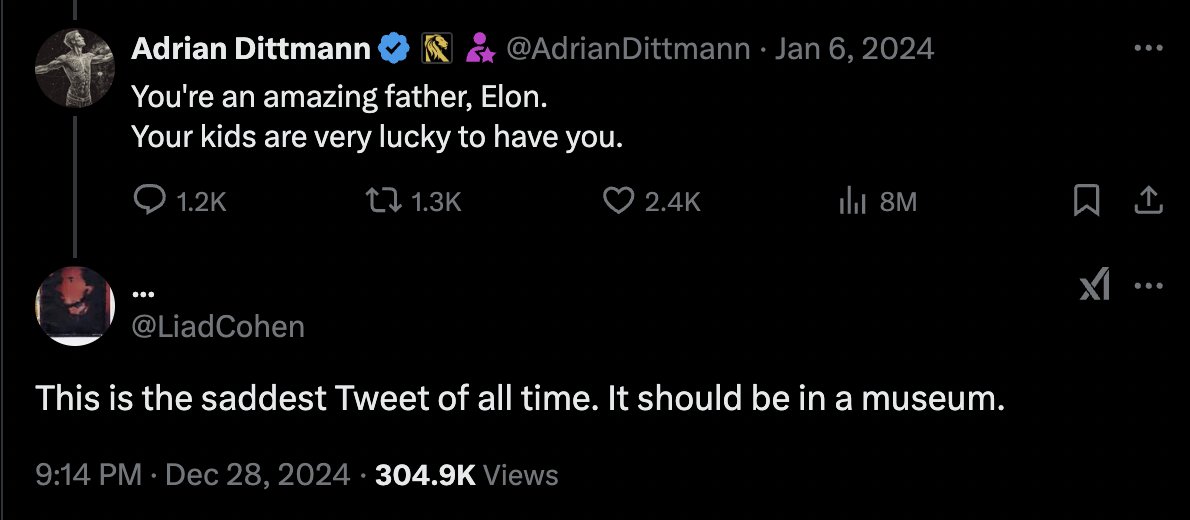
Task: View analytics showing 8M views
Action: pyautogui.click(x=850, y=202)
